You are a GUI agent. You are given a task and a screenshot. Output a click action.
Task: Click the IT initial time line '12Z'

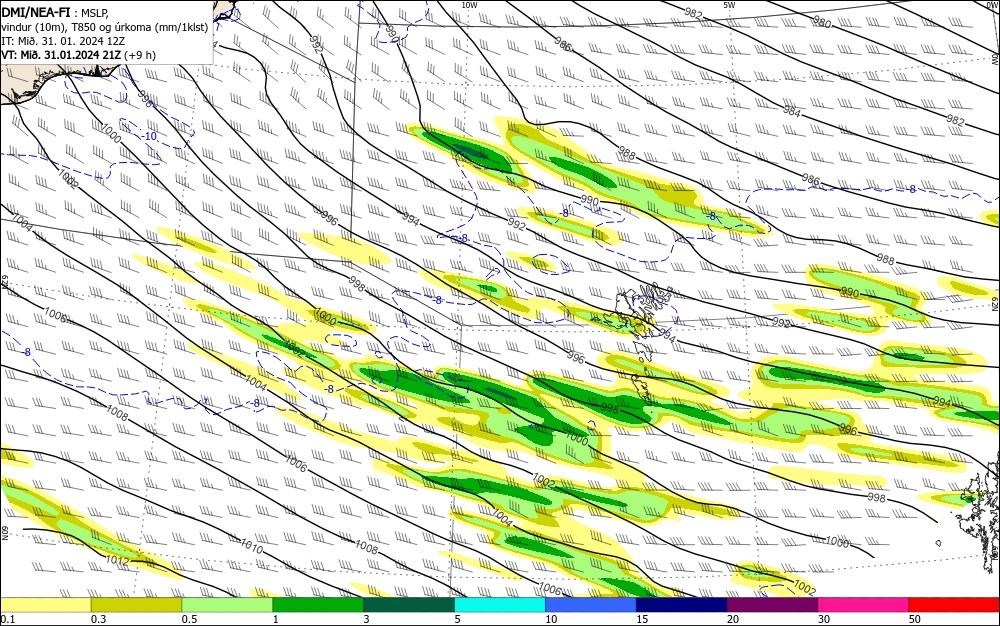click(x=63, y=41)
